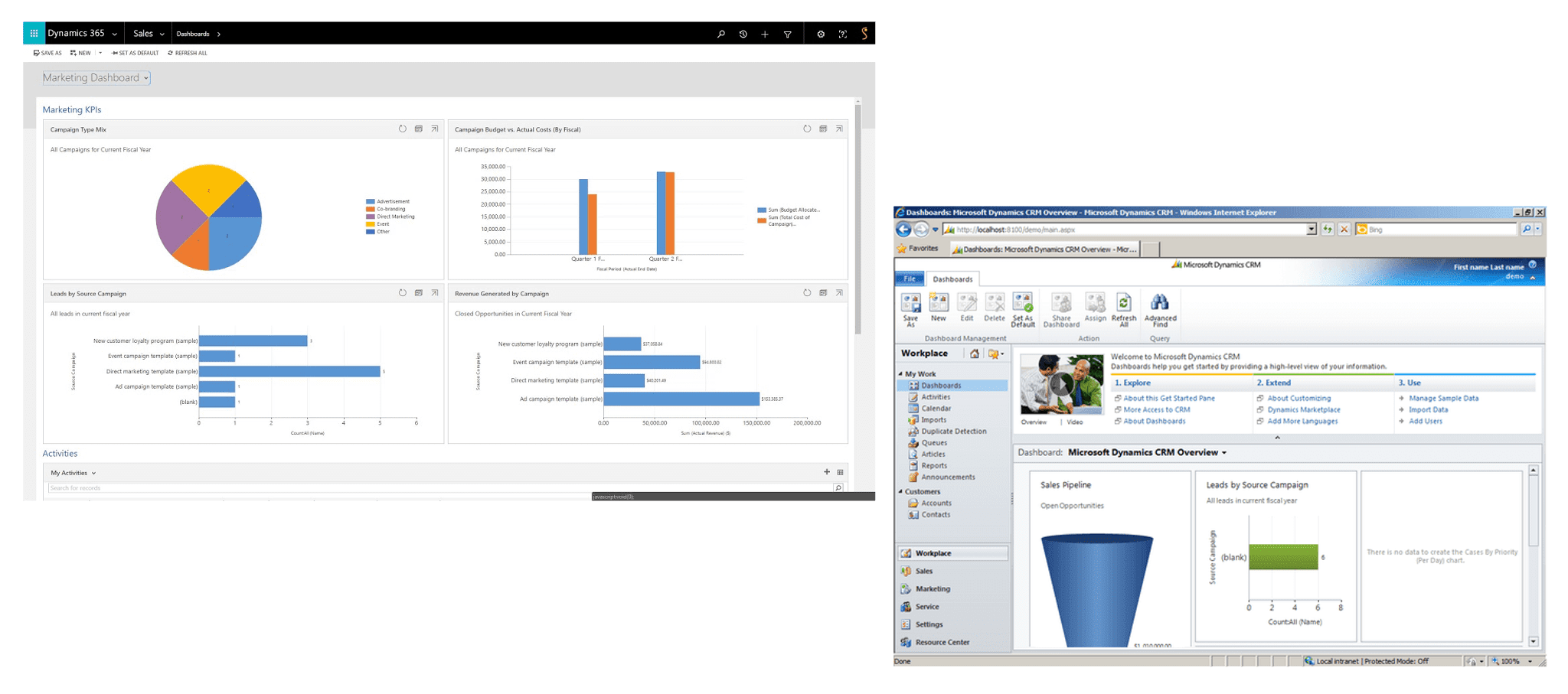
Task: Open grid view icon in My Activities header
Action: [x=840, y=472]
